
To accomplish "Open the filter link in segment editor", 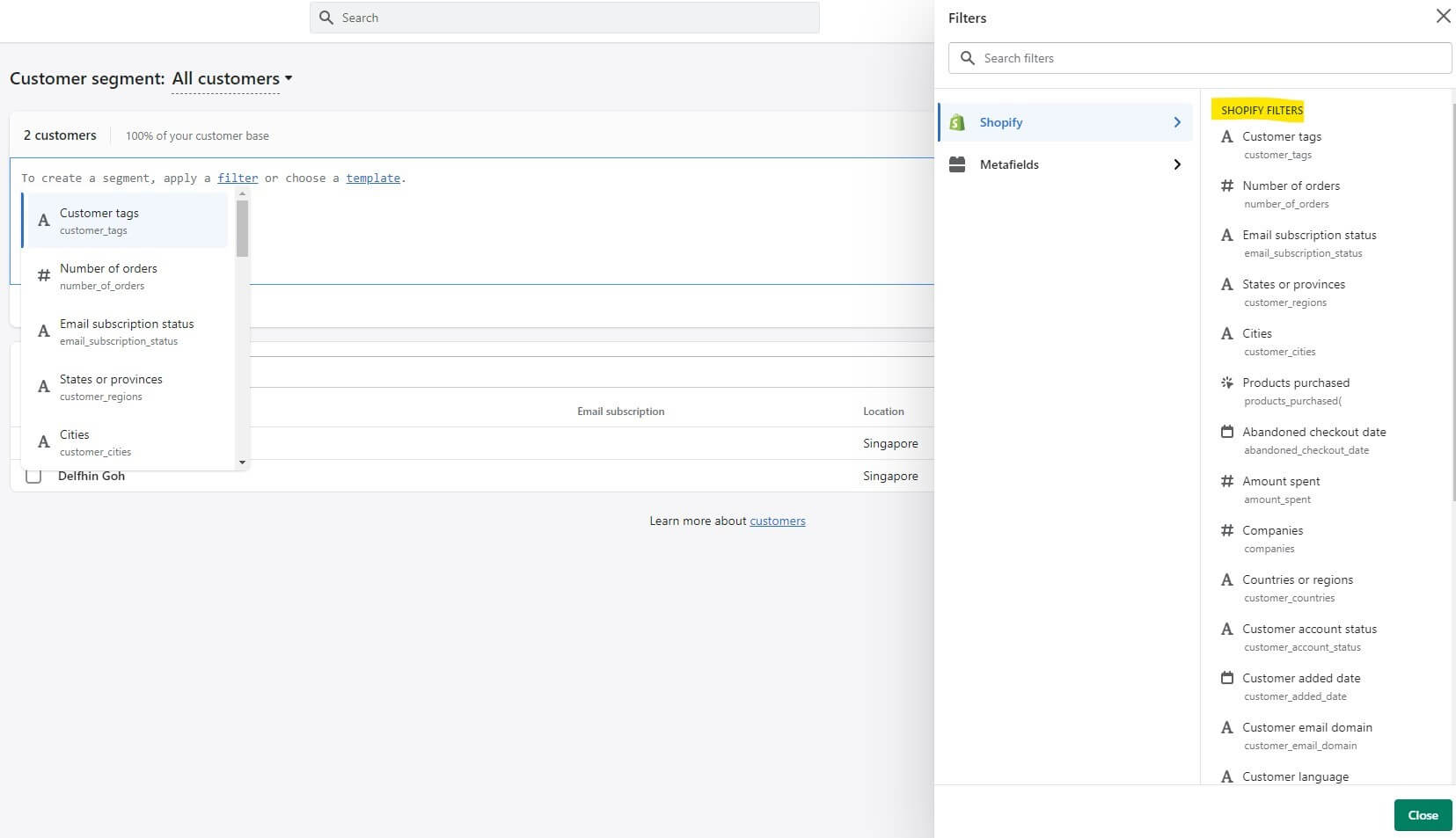I will point(238,178).
